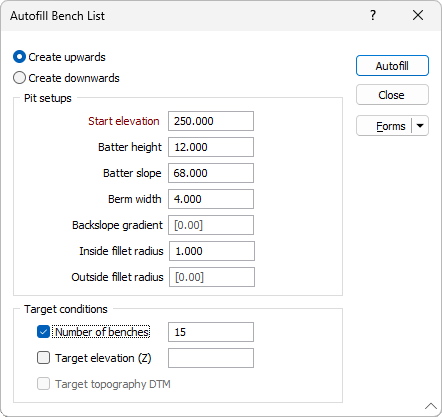
Task: Click the Autofill button
Action: tap(392, 66)
